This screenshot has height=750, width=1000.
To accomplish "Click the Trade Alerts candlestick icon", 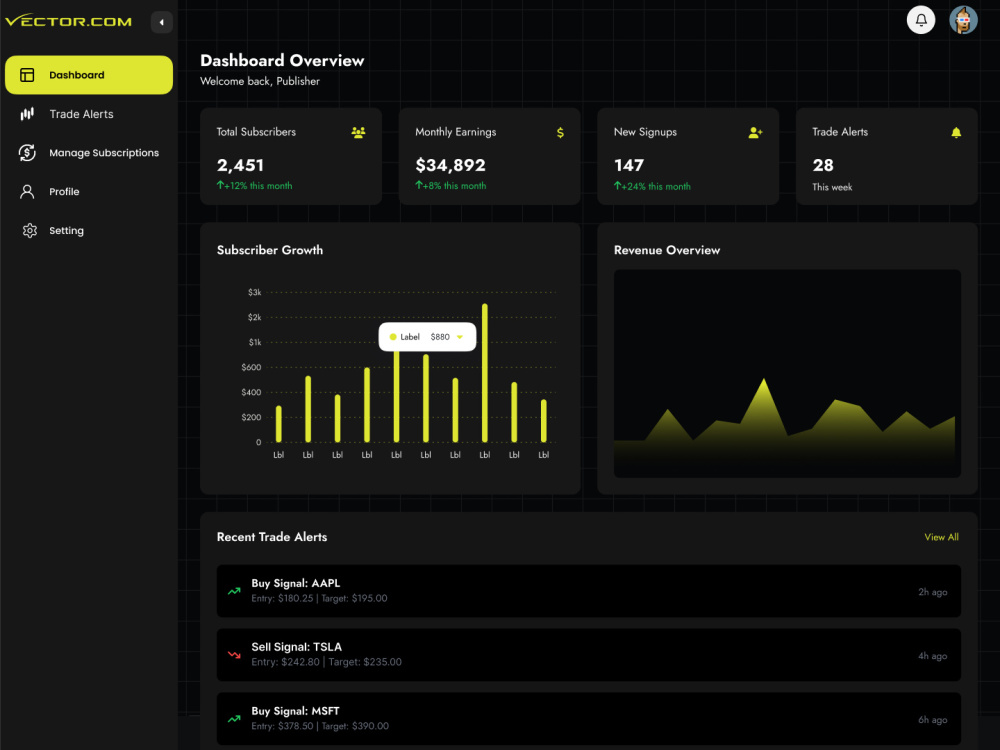I will coord(27,114).
